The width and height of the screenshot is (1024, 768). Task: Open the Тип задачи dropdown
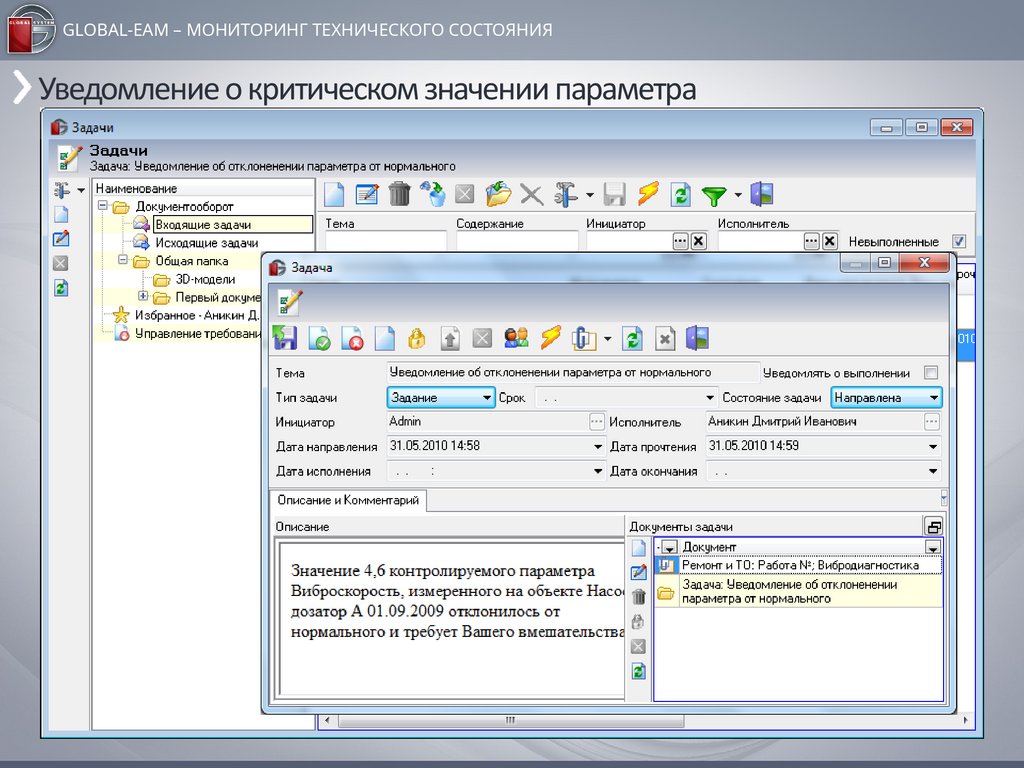pyautogui.click(x=487, y=398)
